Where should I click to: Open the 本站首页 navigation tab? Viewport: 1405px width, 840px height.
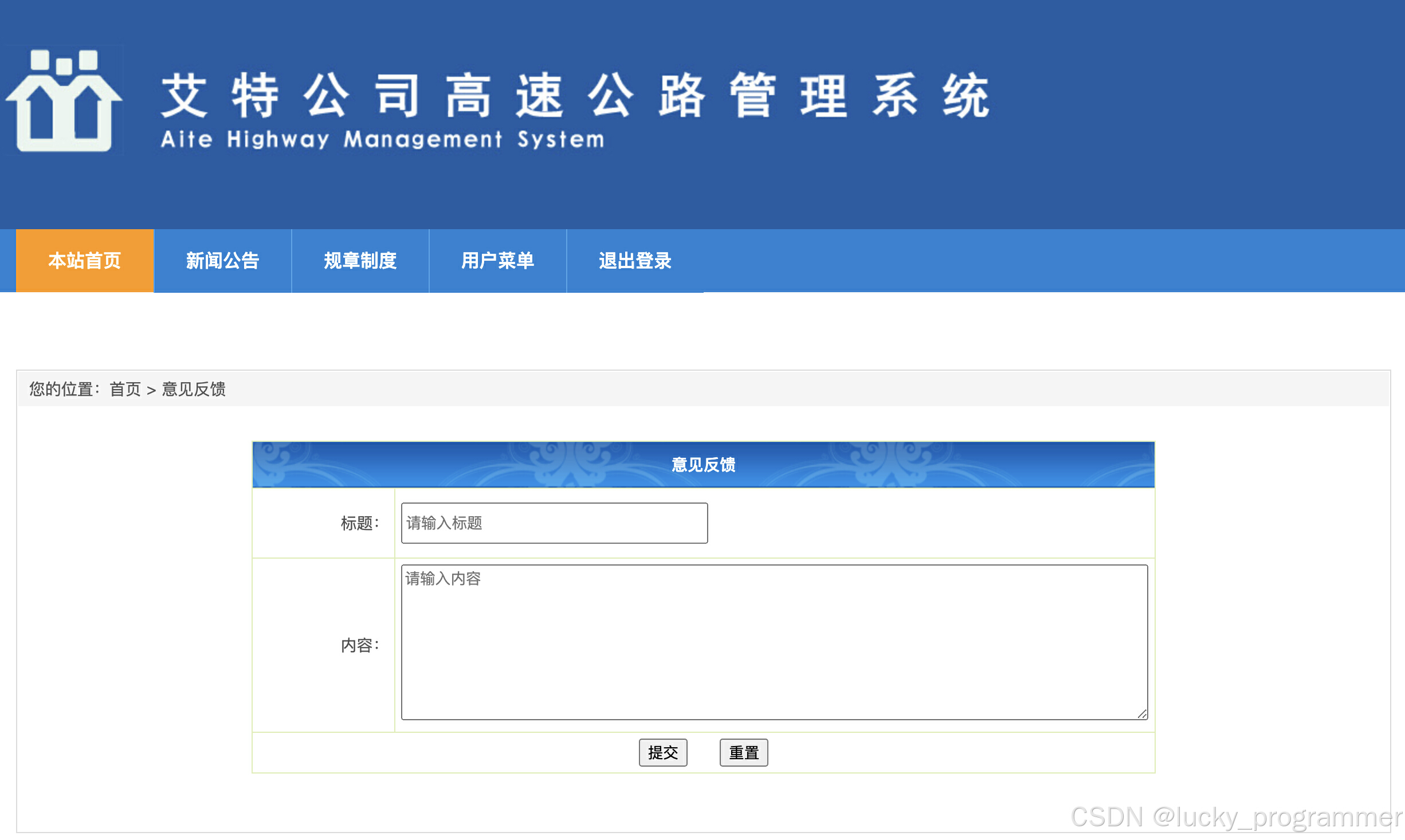[x=85, y=261]
